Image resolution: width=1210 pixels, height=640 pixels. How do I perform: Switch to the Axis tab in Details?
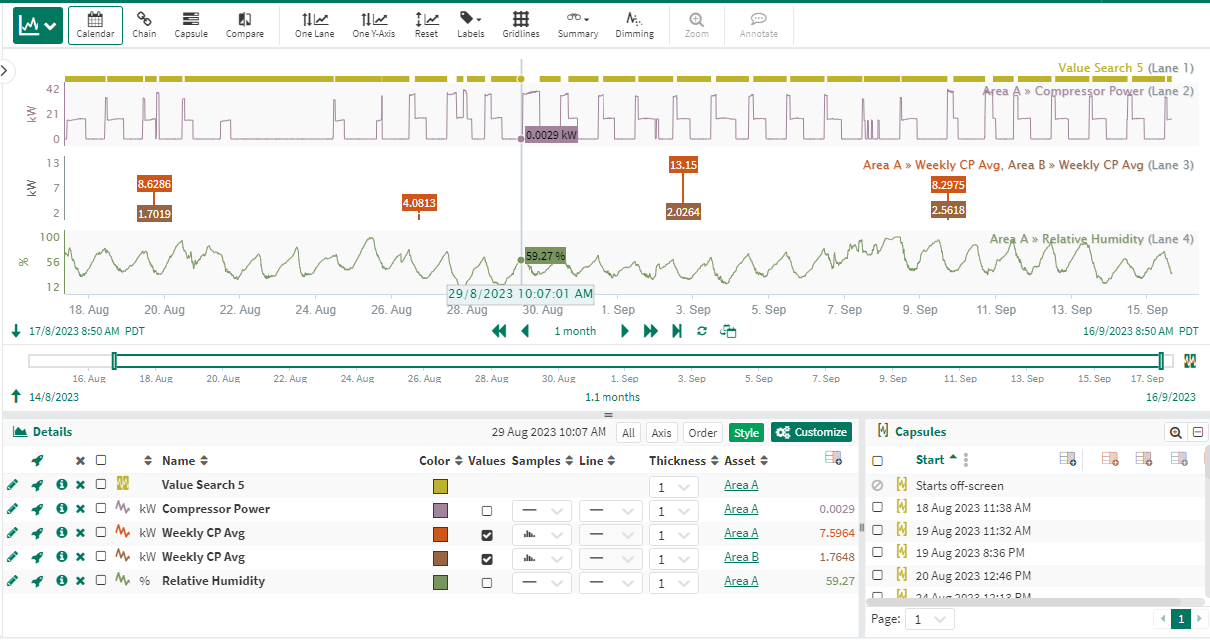point(661,433)
